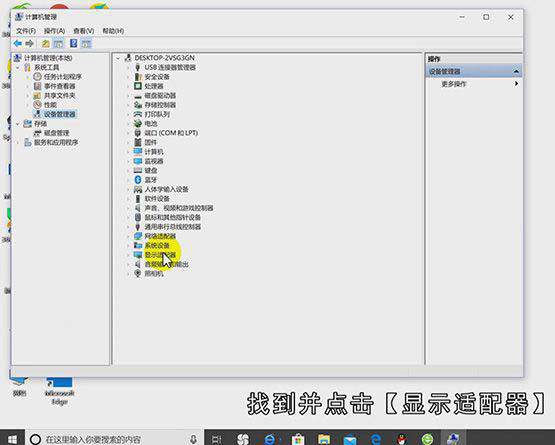
Task: Expand the 服务和应用程序 node
Action: pos(18,142)
